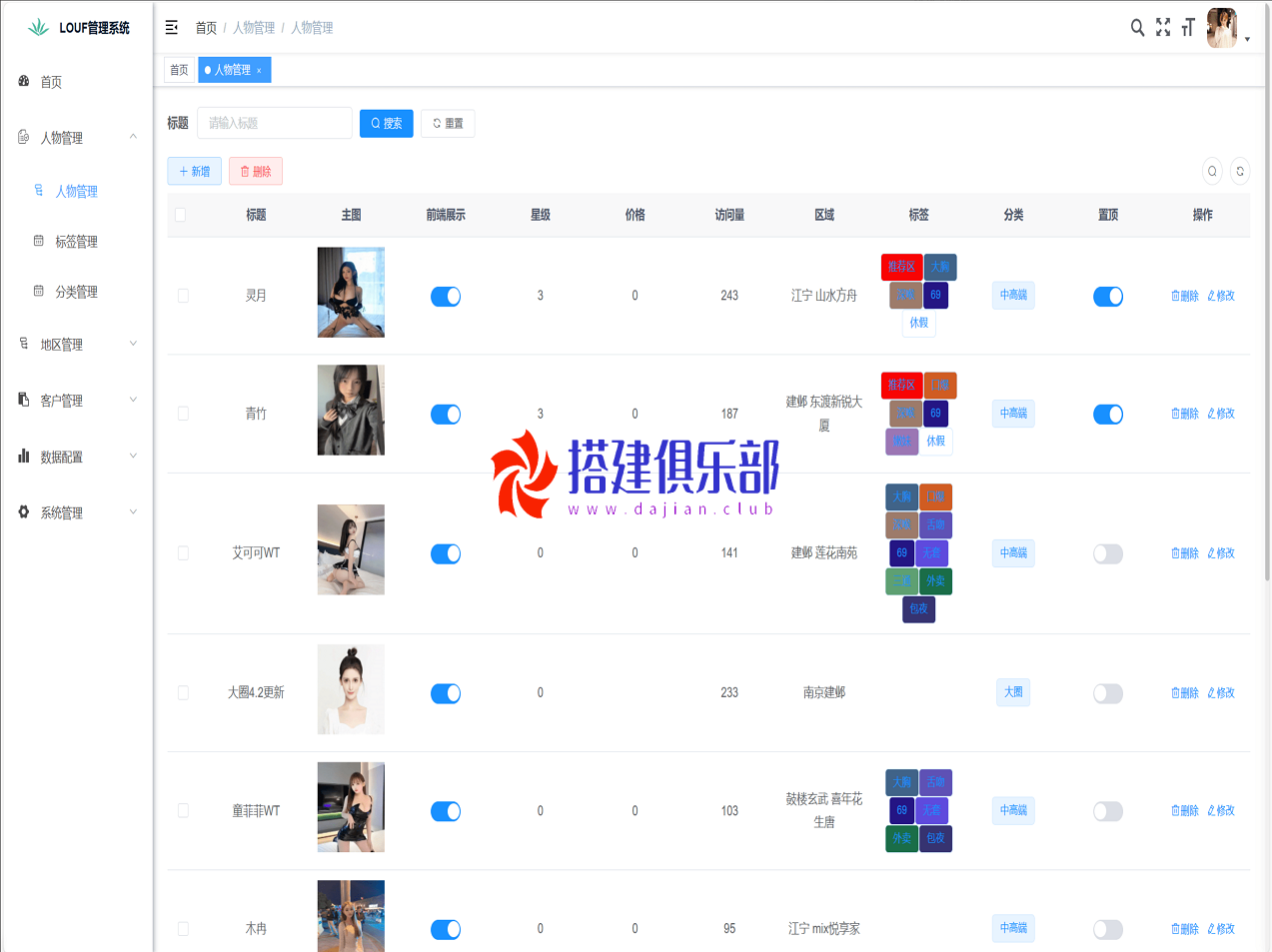Expand the 客户管理 sidebar menu
Viewport: 1272px width, 952px height.
click(x=77, y=401)
